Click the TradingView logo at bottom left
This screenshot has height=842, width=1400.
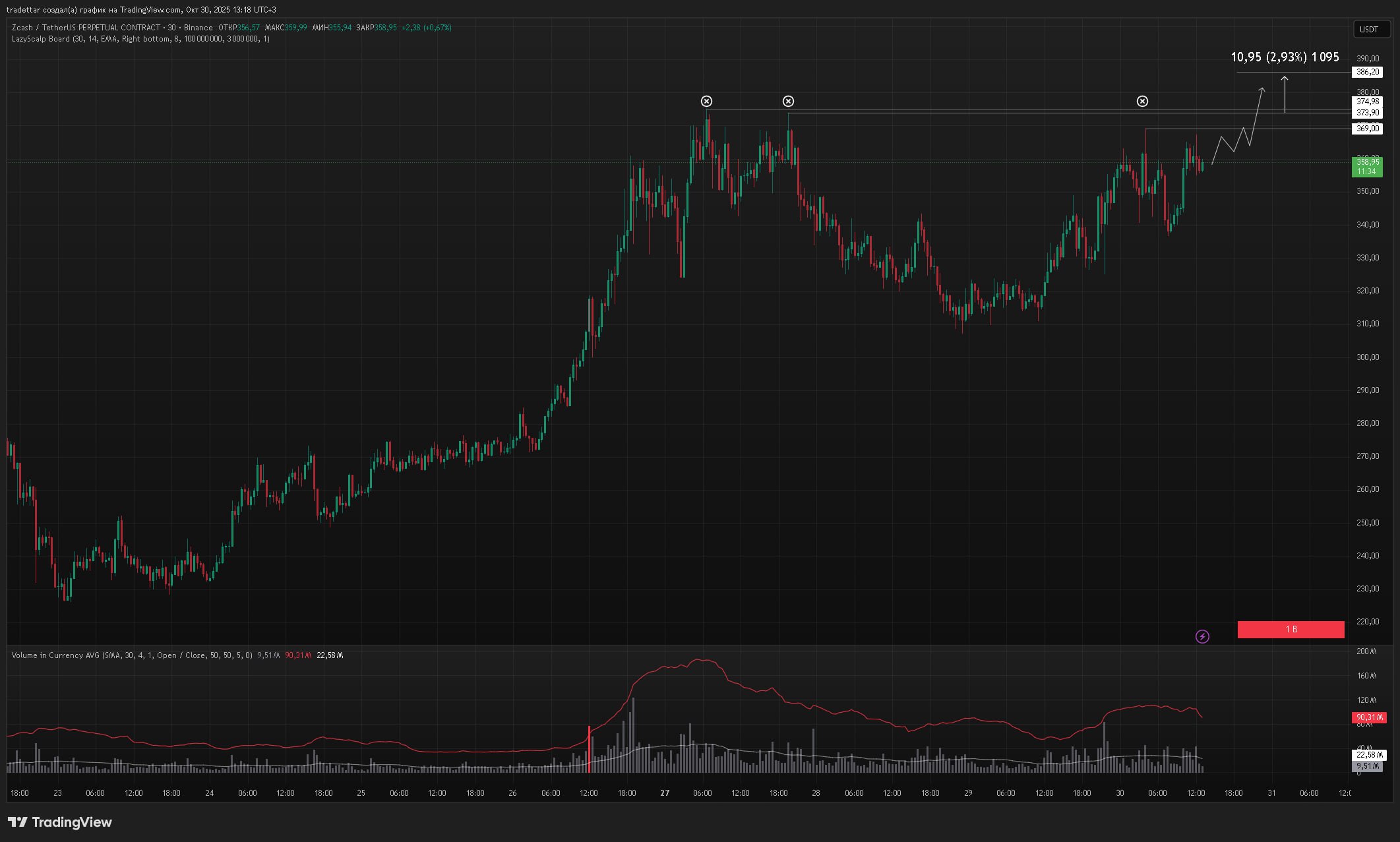[x=60, y=822]
